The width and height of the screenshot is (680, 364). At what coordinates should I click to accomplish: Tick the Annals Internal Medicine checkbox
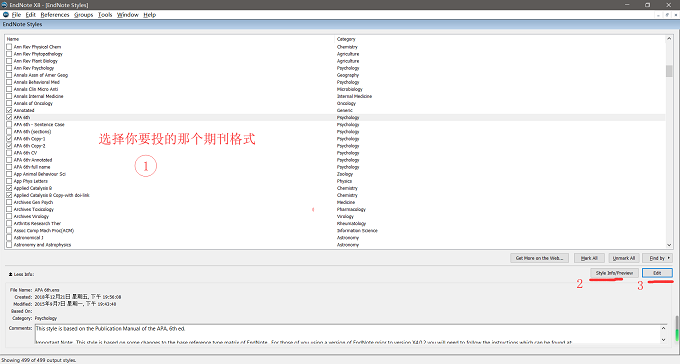pos(9,96)
